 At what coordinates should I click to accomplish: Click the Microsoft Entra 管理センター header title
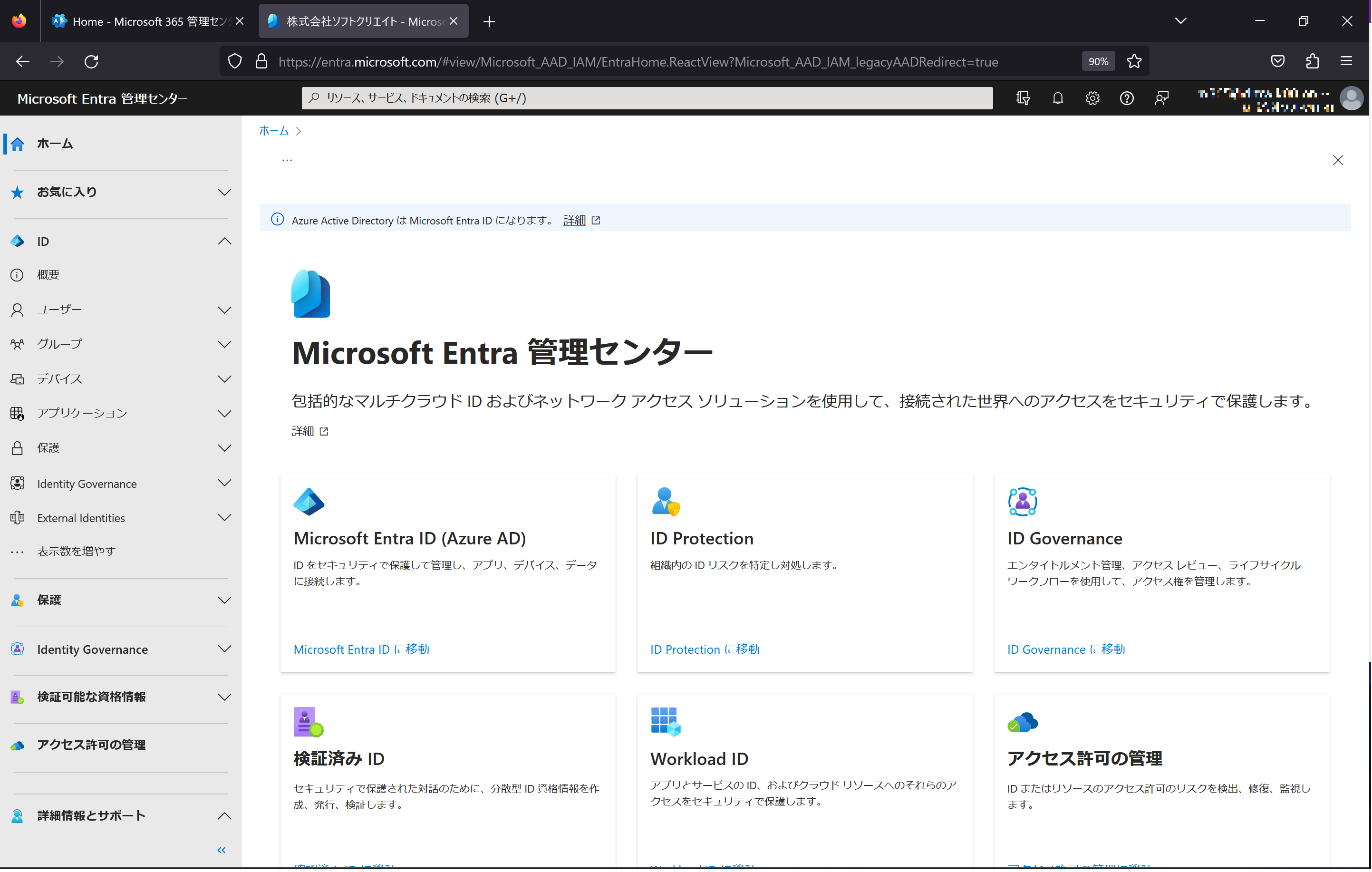click(103, 98)
